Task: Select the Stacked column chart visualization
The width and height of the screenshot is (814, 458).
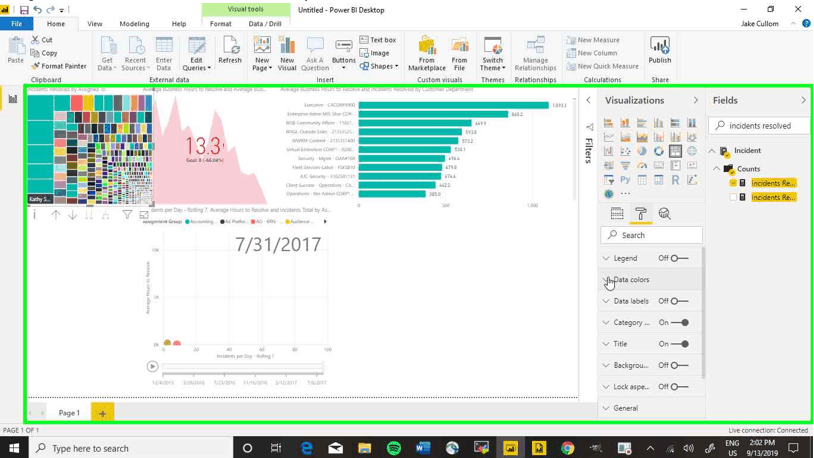Action: click(x=625, y=123)
